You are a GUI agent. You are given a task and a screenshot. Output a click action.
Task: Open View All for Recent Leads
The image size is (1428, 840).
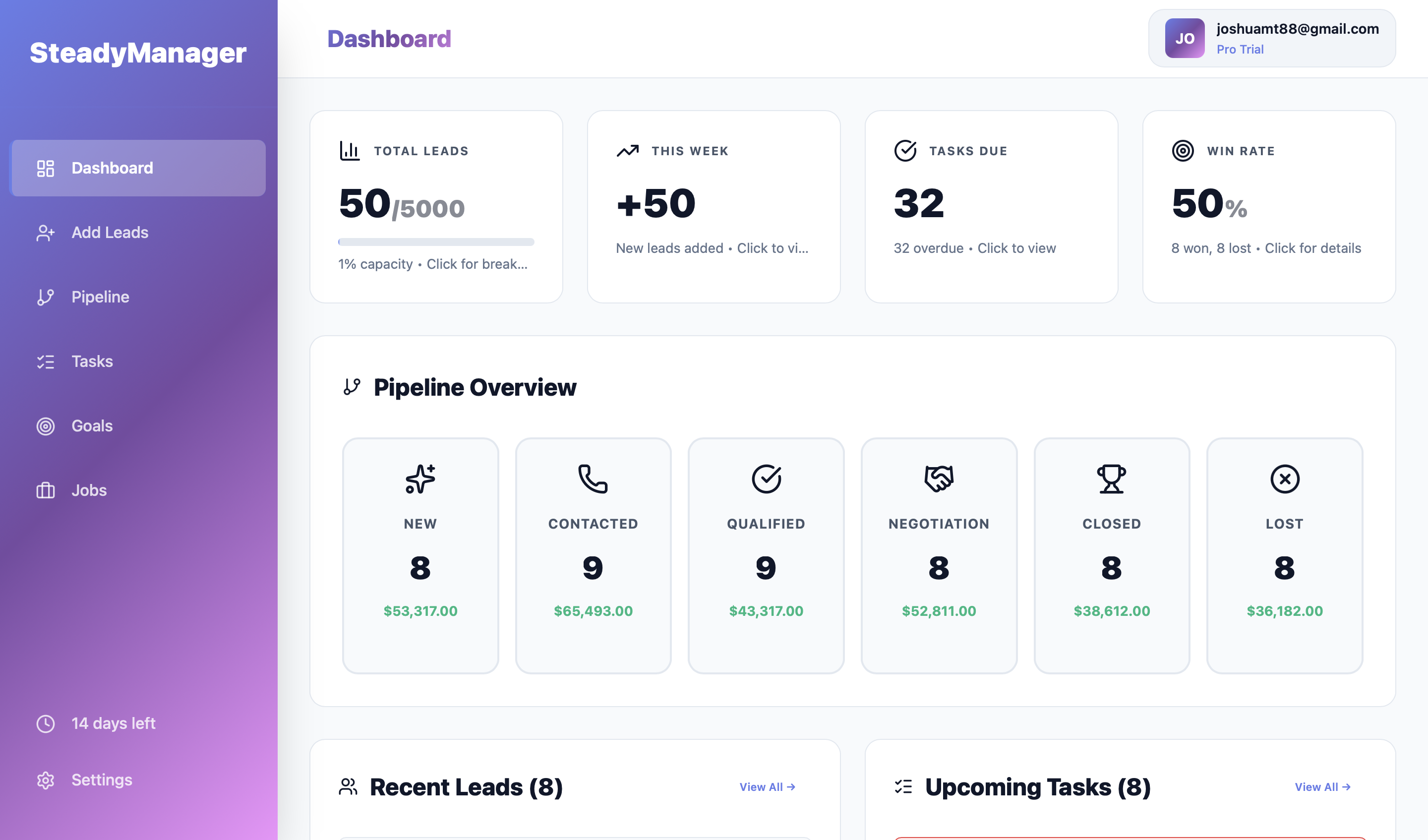[x=766, y=787]
